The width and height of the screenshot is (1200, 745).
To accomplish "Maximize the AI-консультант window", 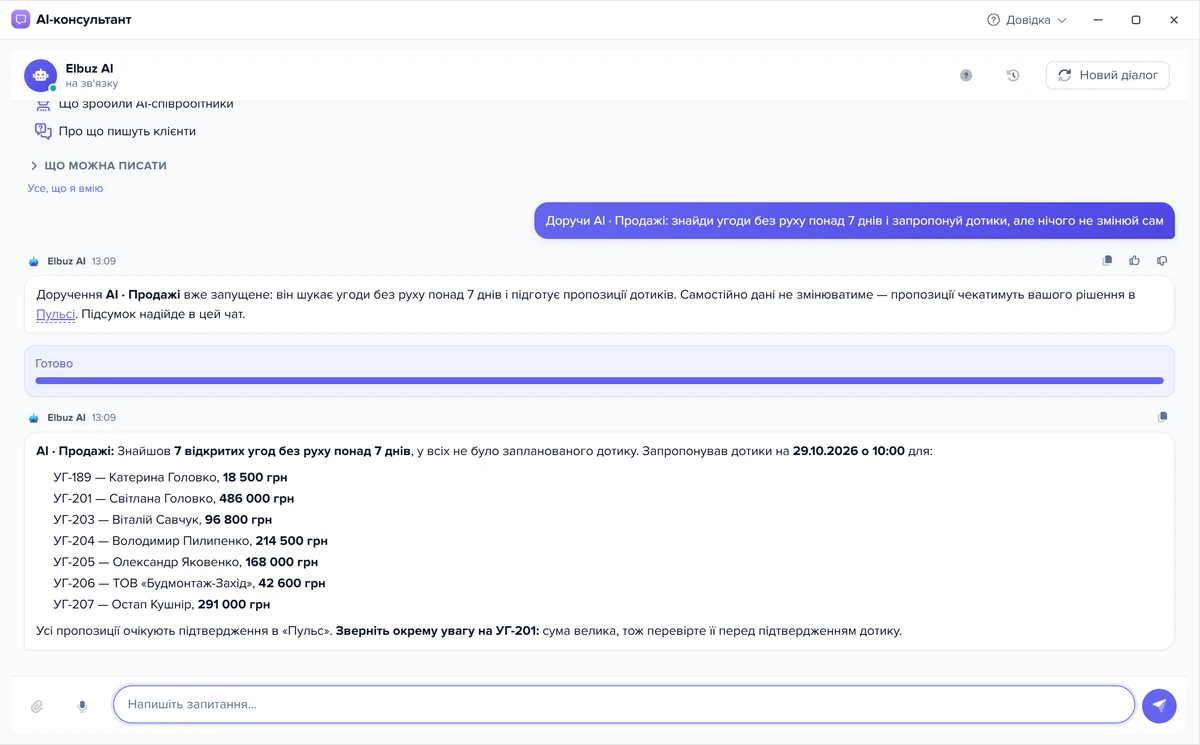I will coord(1136,20).
